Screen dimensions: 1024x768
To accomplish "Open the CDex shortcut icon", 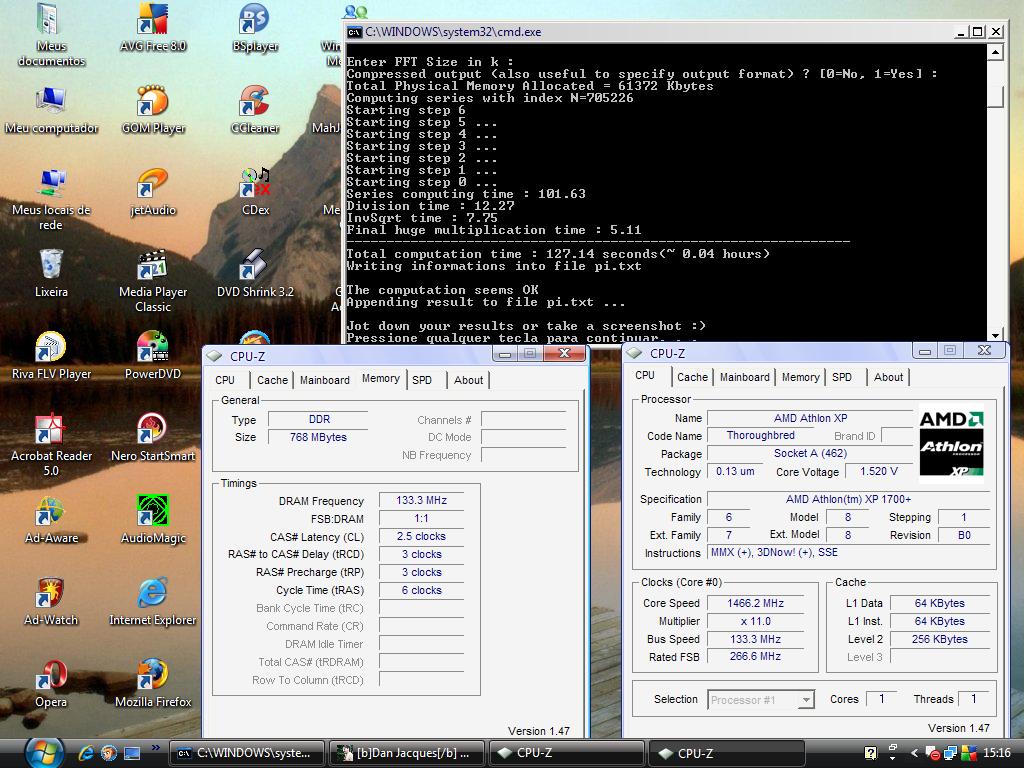I will tap(255, 192).
